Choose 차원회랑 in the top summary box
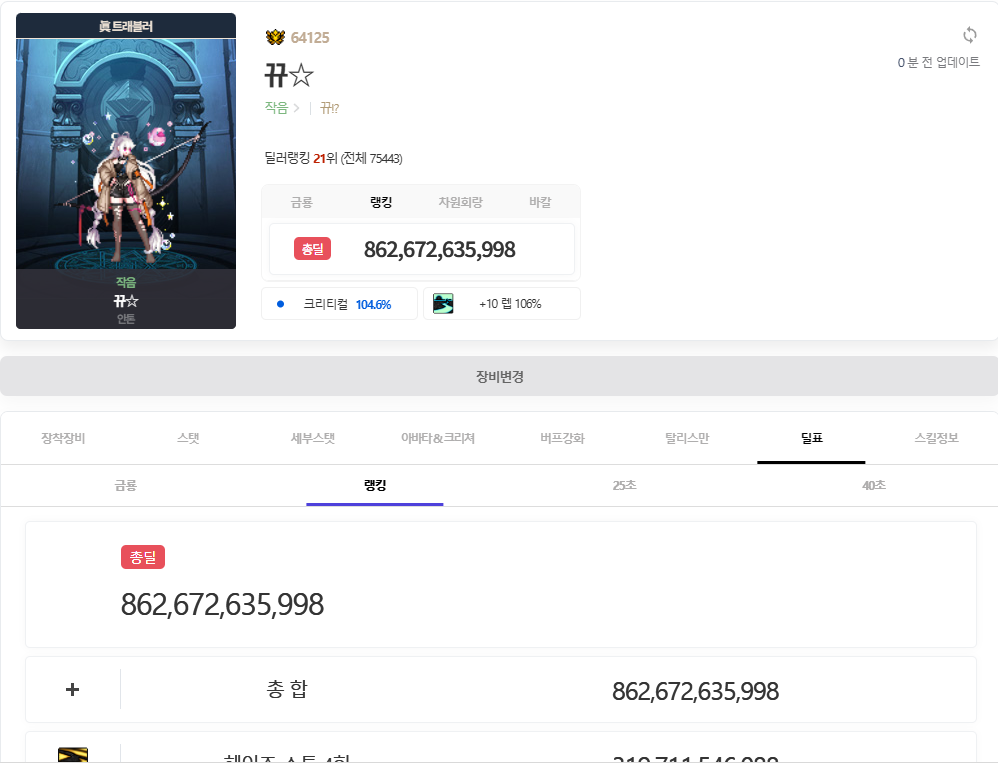The image size is (998, 763). click(460, 202)
